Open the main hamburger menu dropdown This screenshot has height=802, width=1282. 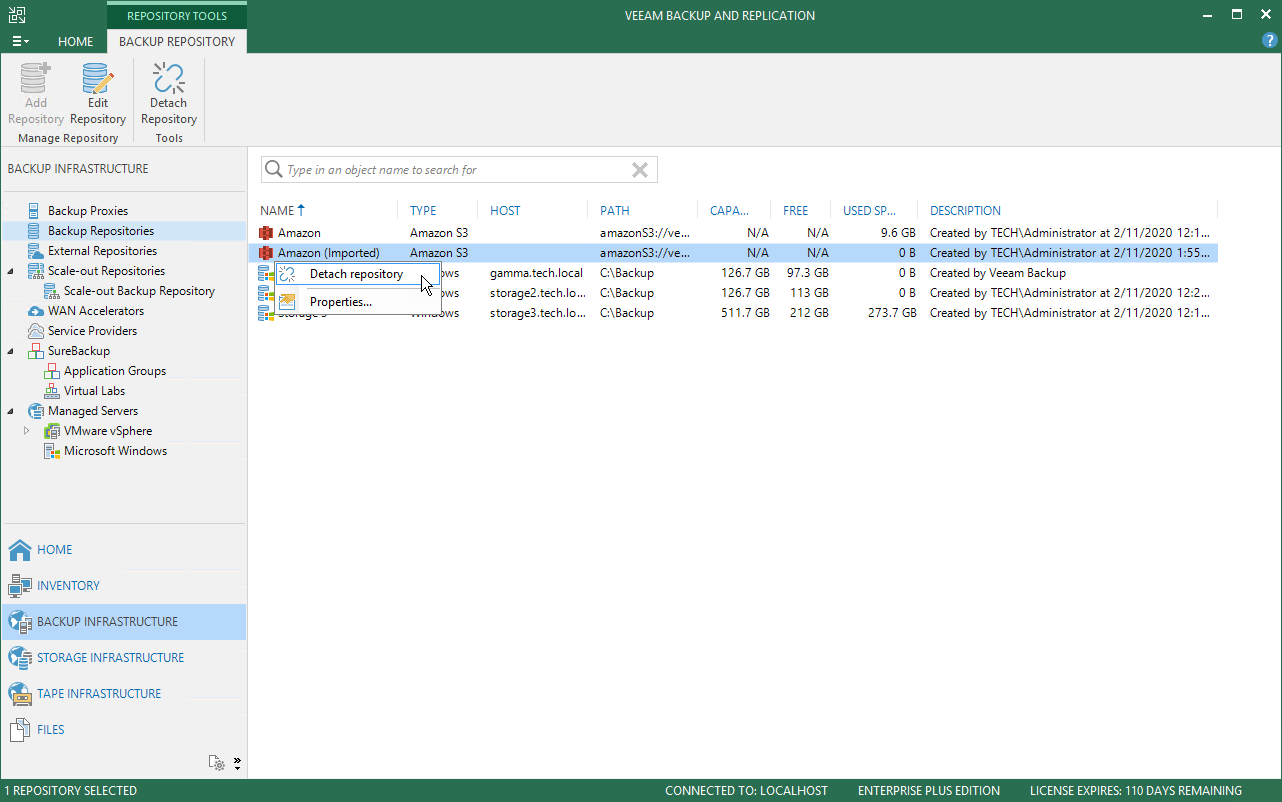pyautogui.click(x=20, y=41)
